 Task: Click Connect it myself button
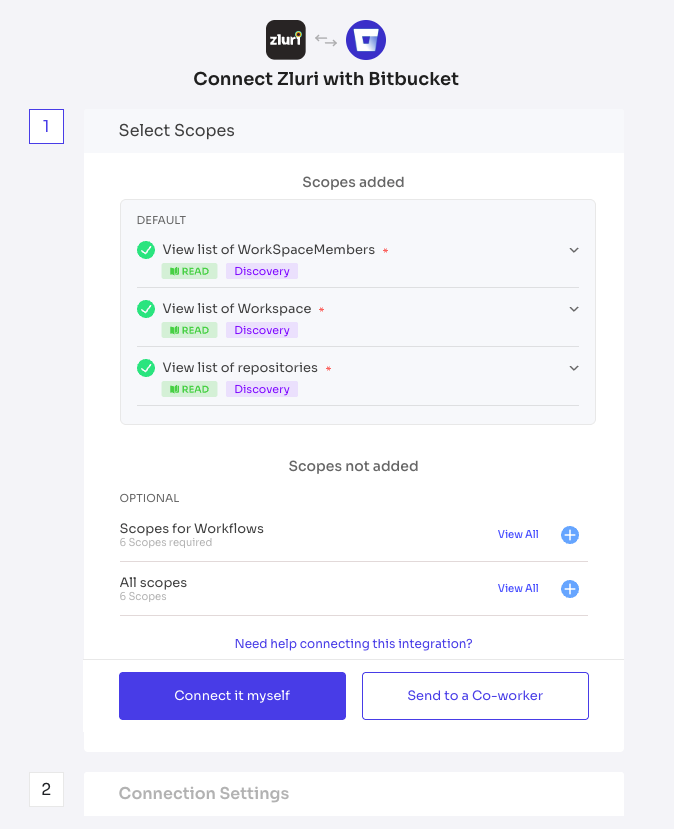click(232, 696)
